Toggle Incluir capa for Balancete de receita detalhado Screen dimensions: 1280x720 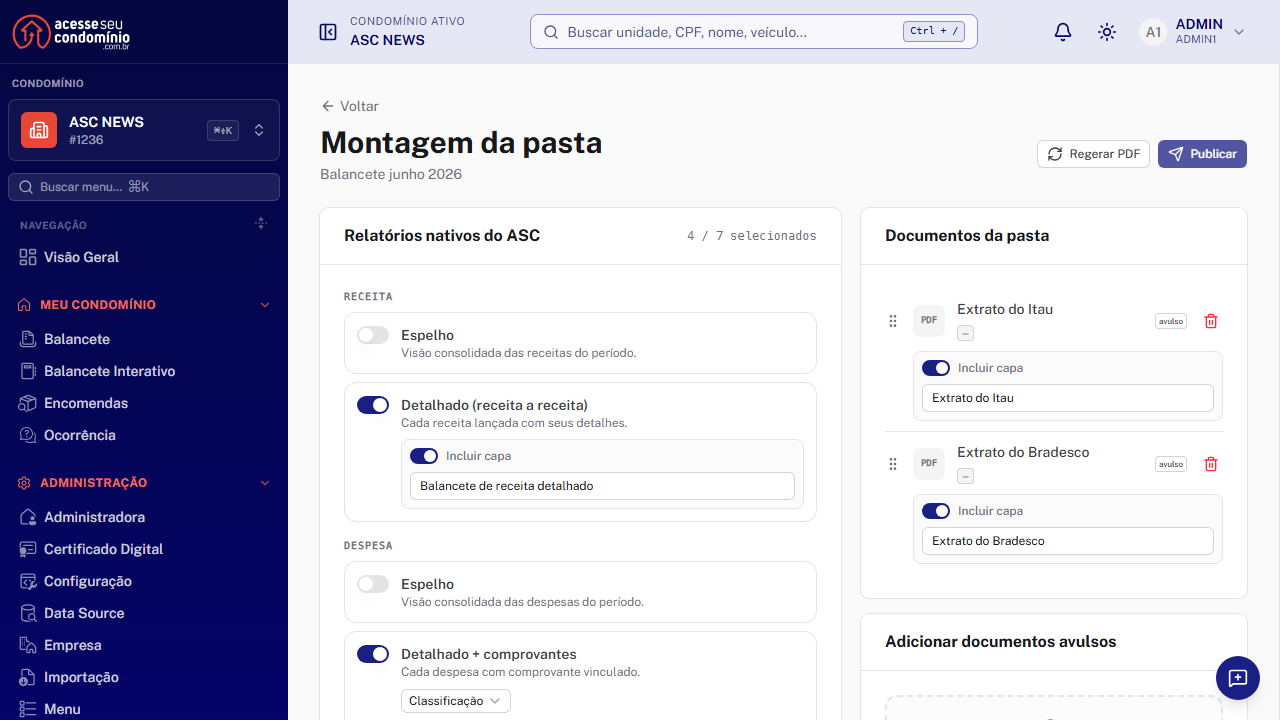click(x=424, y=456)
